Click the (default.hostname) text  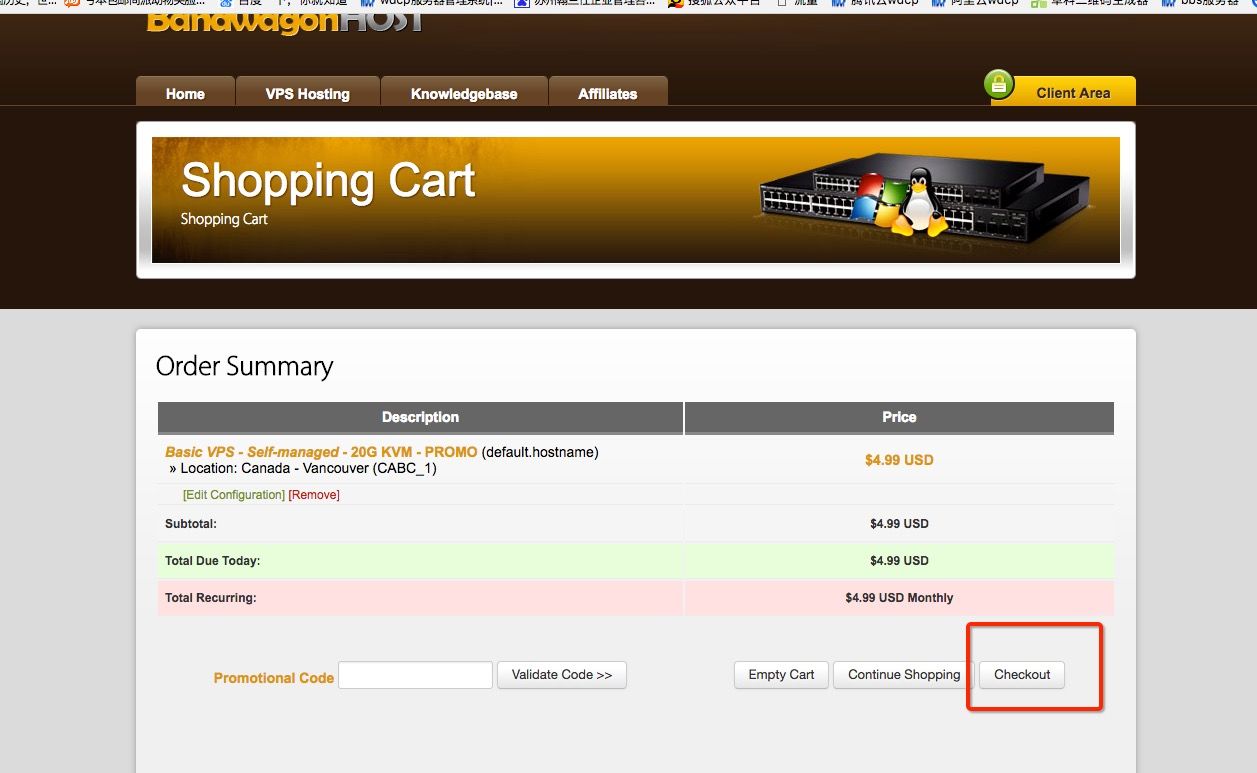tap(540, 452)
